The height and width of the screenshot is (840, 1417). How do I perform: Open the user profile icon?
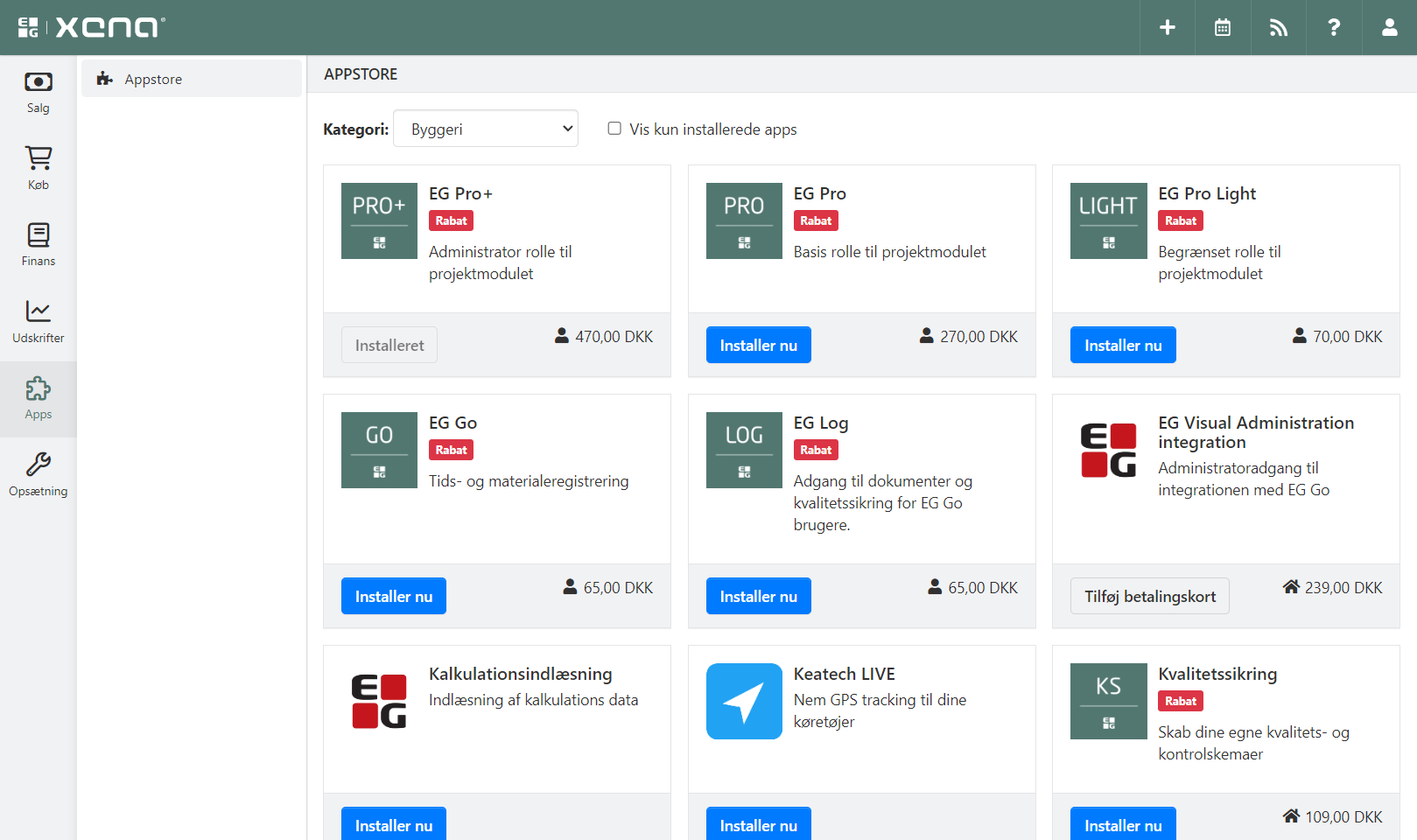tap(1389, 28)
